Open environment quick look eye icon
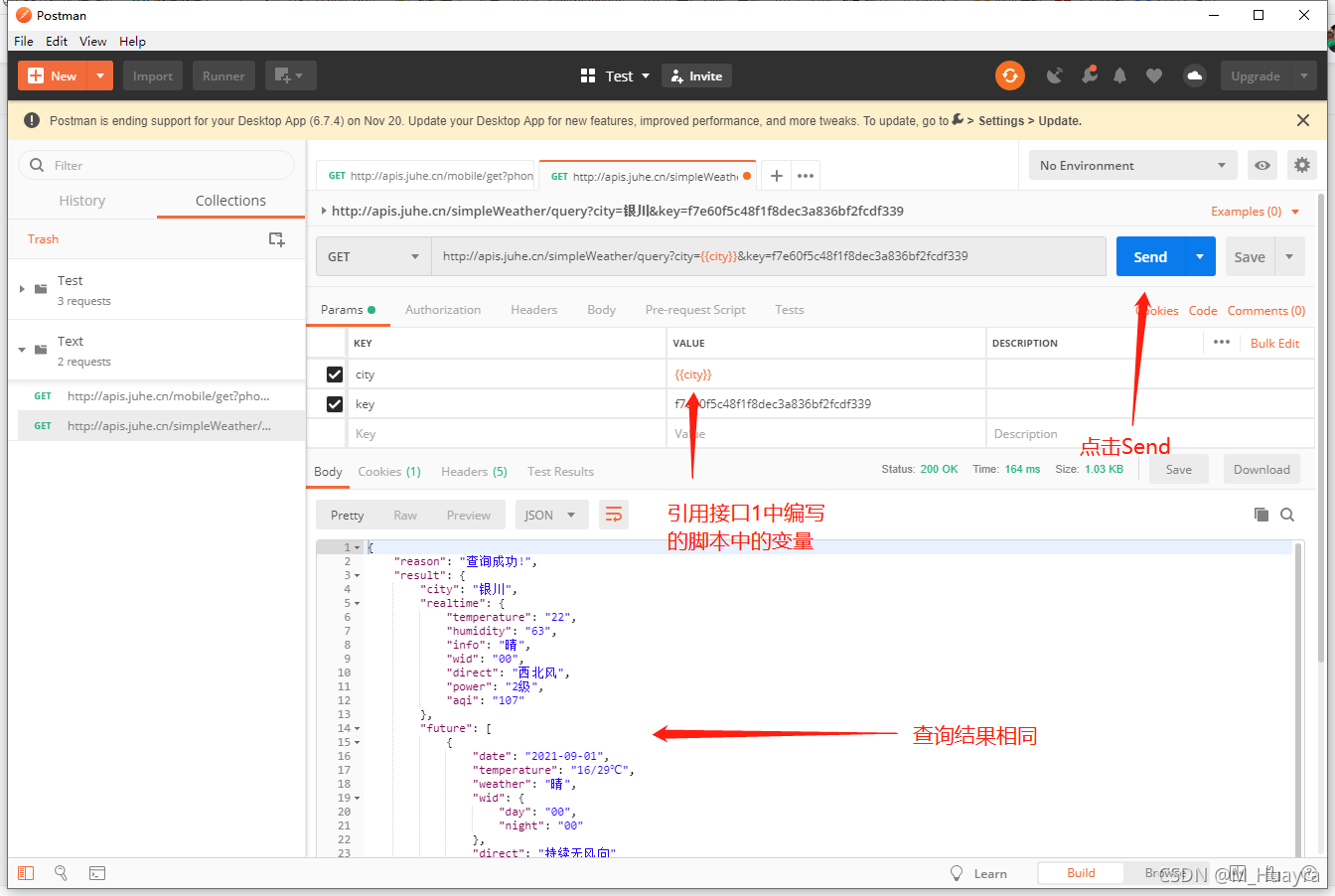The height and width of the screenshot is (896, 1335). click(1262, 166)
